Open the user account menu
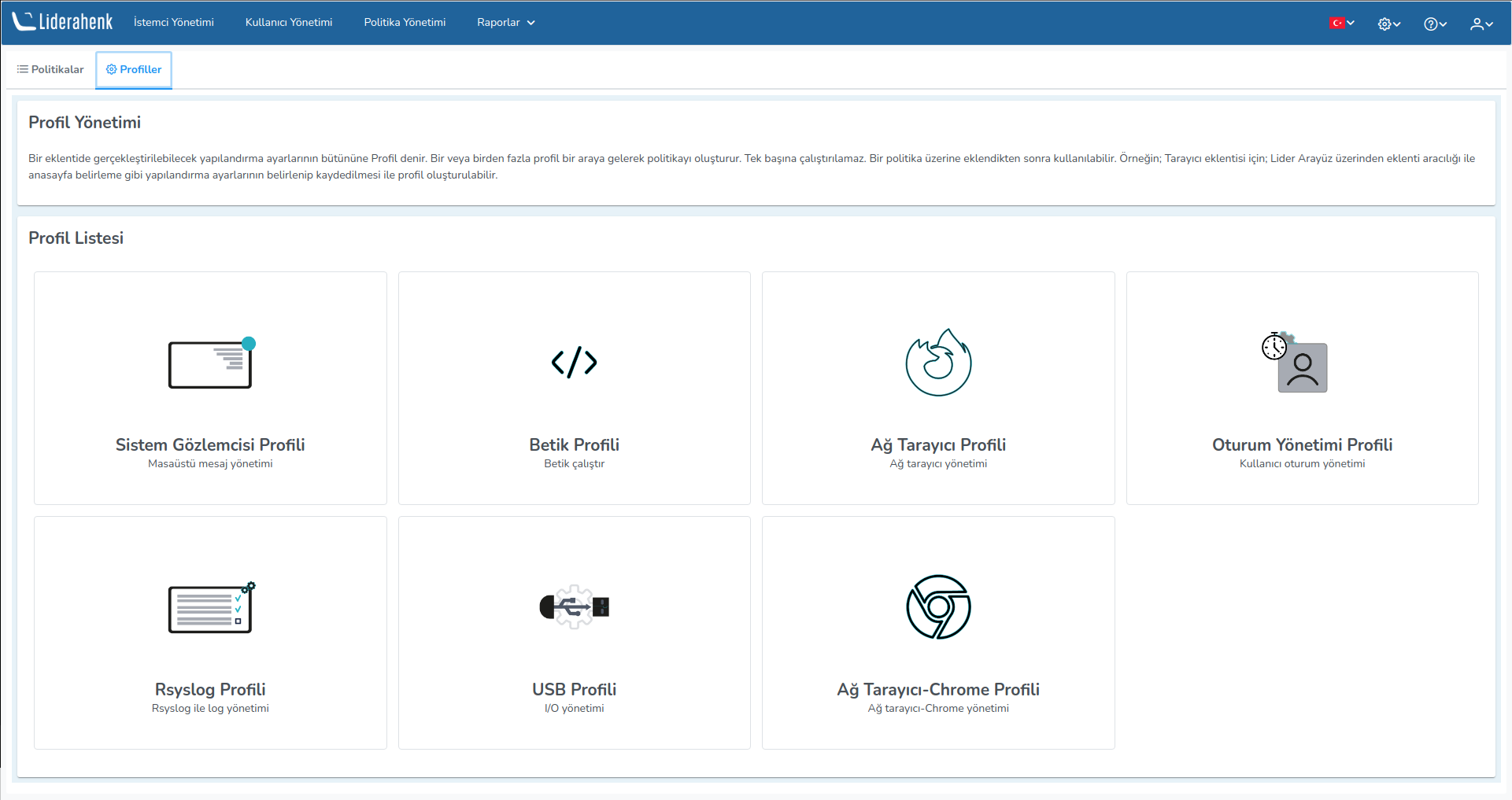 [1481, 24]
